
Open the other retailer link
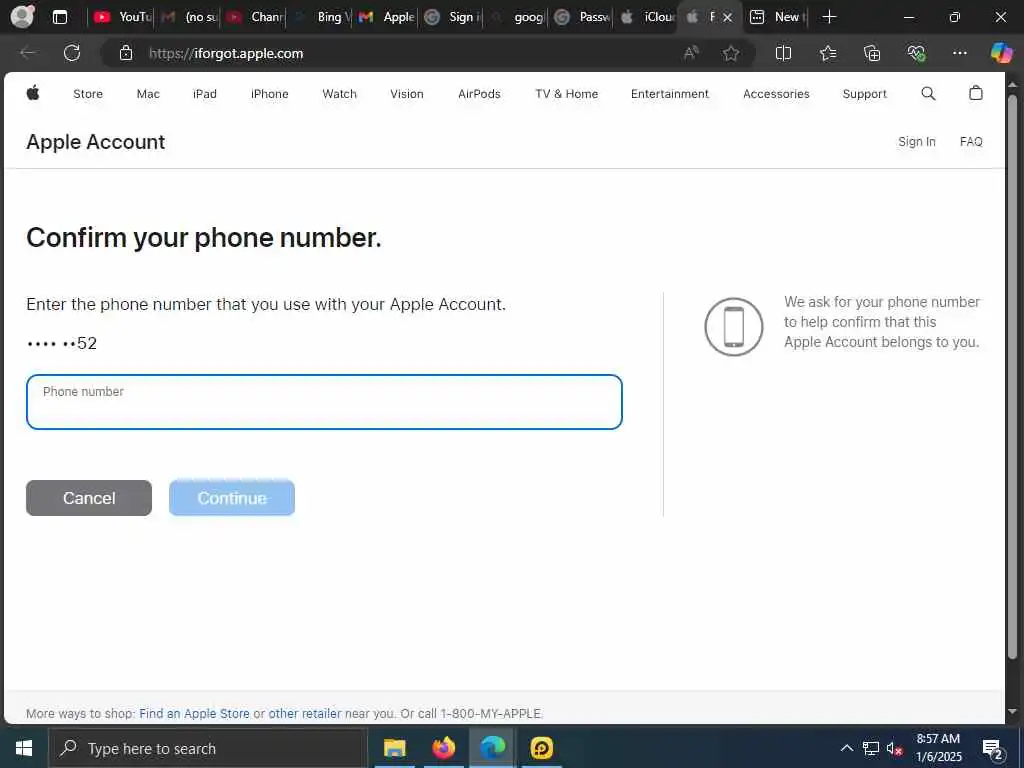pos(305,713)
